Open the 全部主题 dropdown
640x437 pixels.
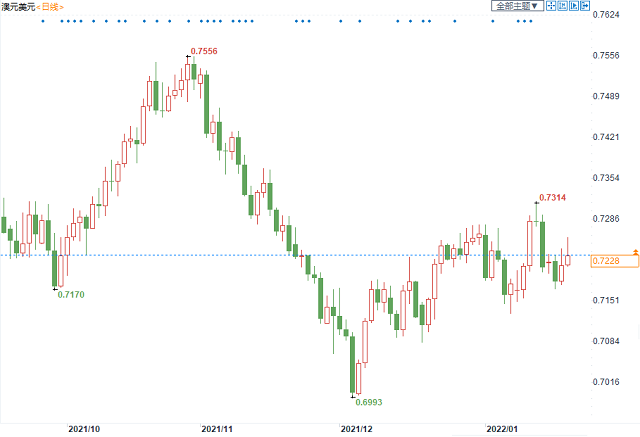coord(516,6)
